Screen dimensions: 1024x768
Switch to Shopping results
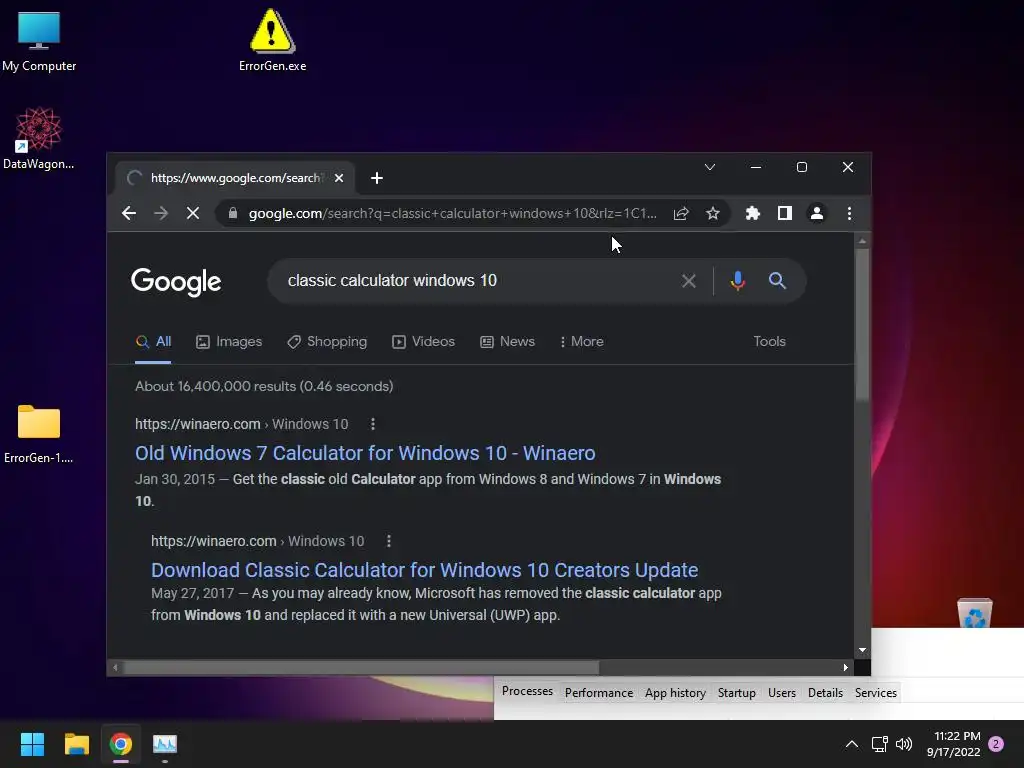[327, 342]
